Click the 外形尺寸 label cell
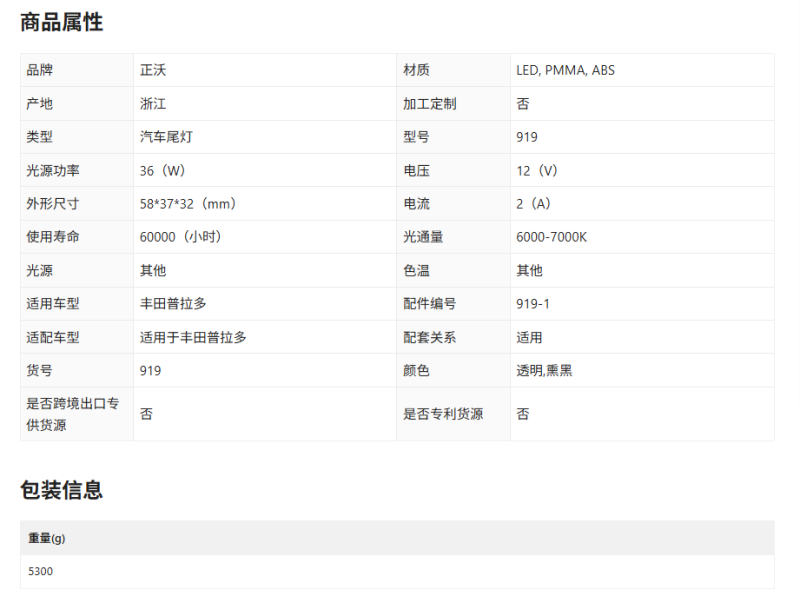Image resolution: width=800 pixels, height=616 pixels. point(77,204)
